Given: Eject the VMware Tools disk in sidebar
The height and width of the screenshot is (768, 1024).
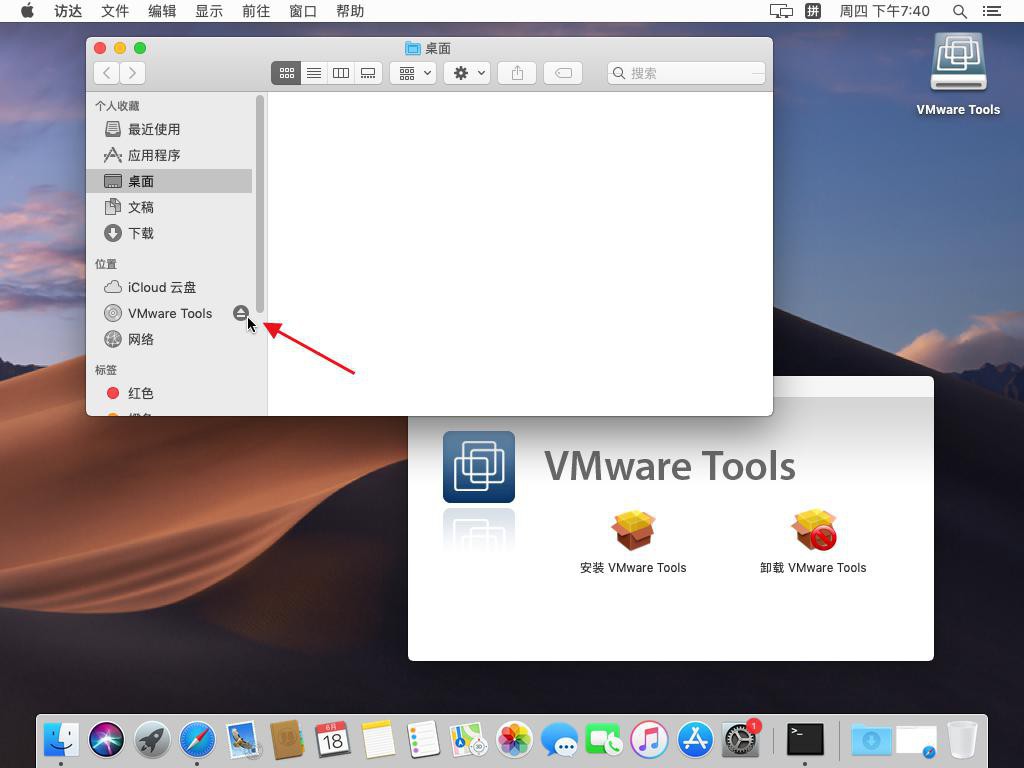Looking at the screenshot, I should tap(240, 313).
